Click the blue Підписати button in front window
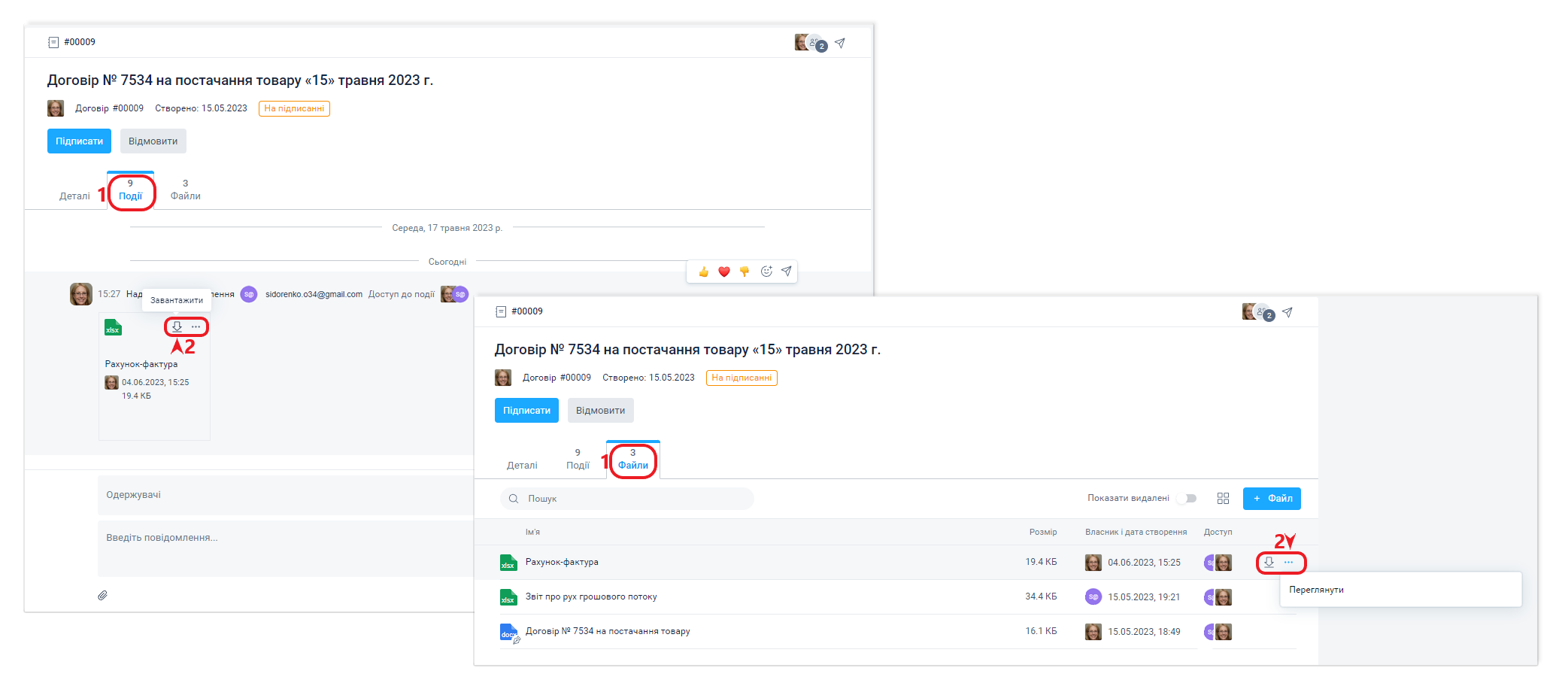Screen dimensions: 1568x686 click(x=526, y=411)
